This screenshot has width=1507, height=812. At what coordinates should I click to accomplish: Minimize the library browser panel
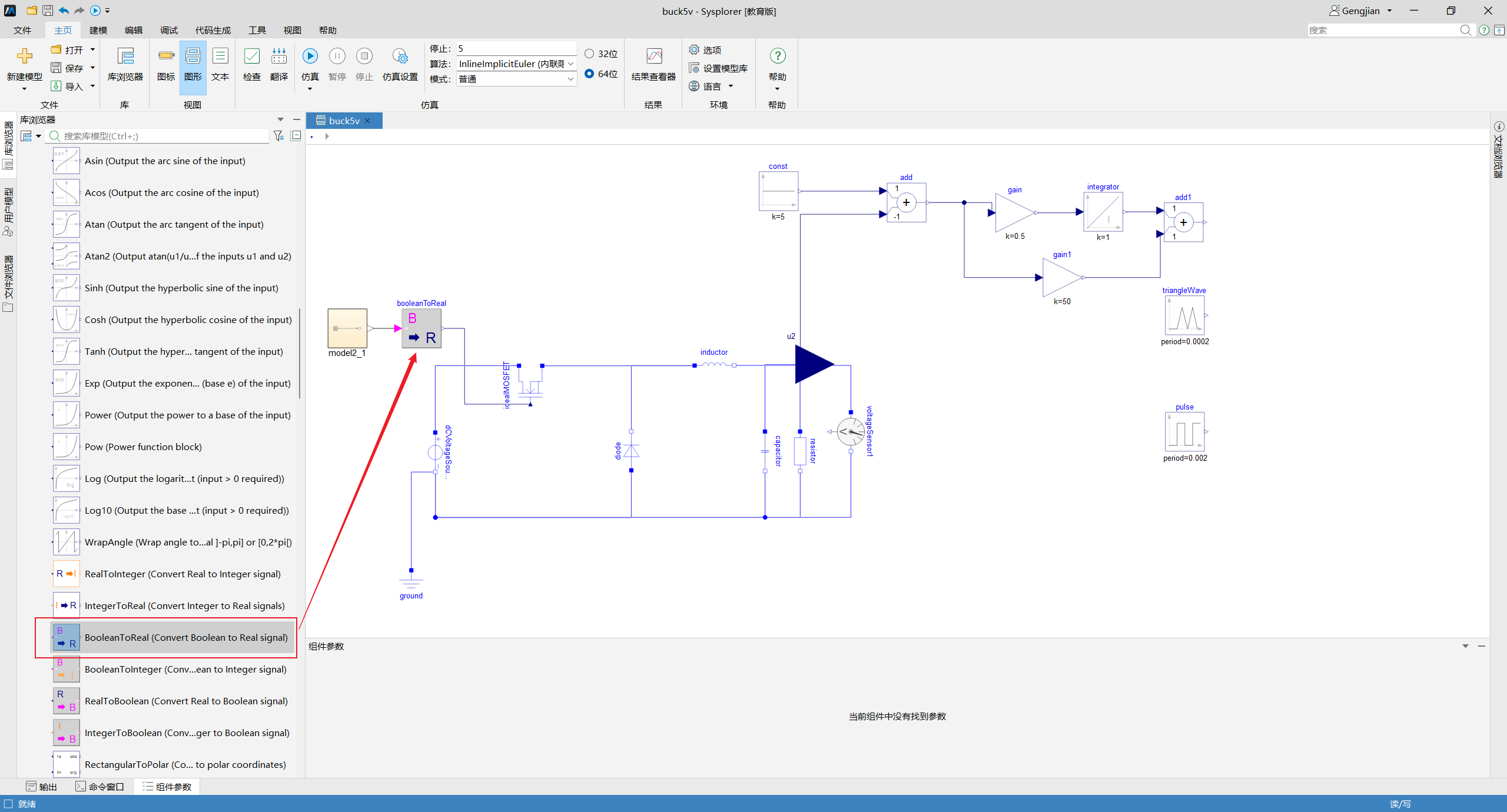(x=297, y=119)
